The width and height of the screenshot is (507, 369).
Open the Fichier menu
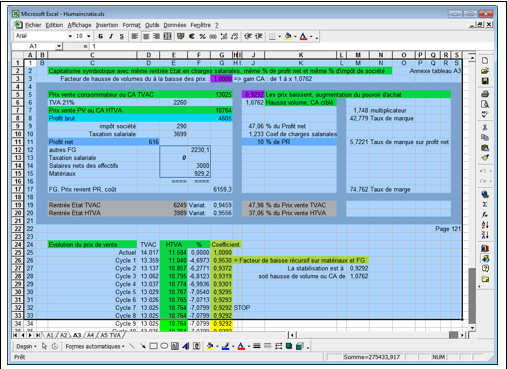33,25
